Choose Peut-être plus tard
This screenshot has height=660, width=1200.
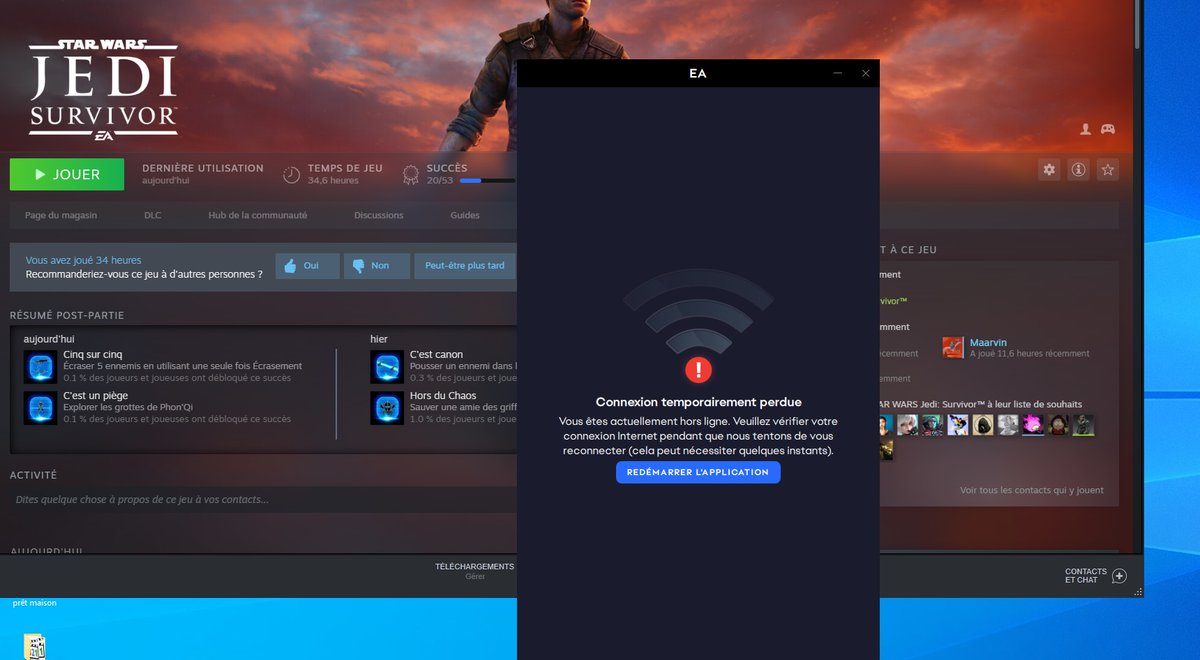click(464, 266)
